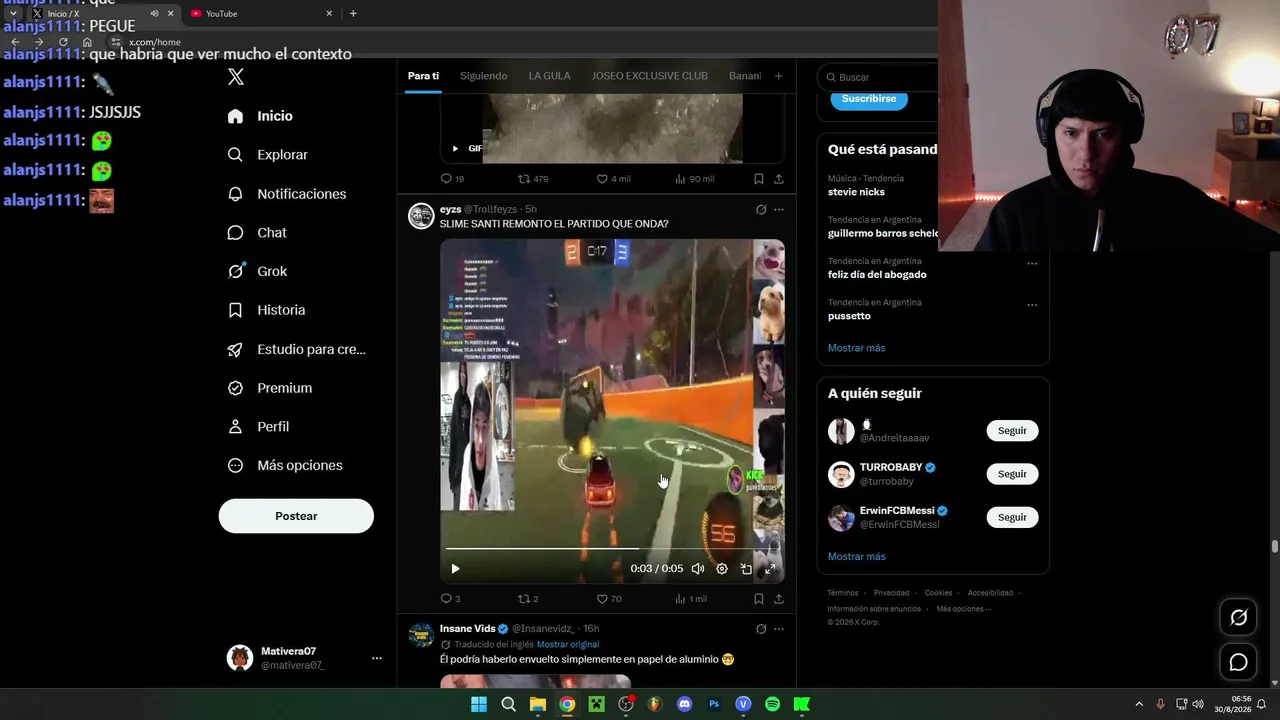The height and width of the screenshot is (720, 1280).
Task: Follow ErwinFCBMessi
Action: [1012, 517]
